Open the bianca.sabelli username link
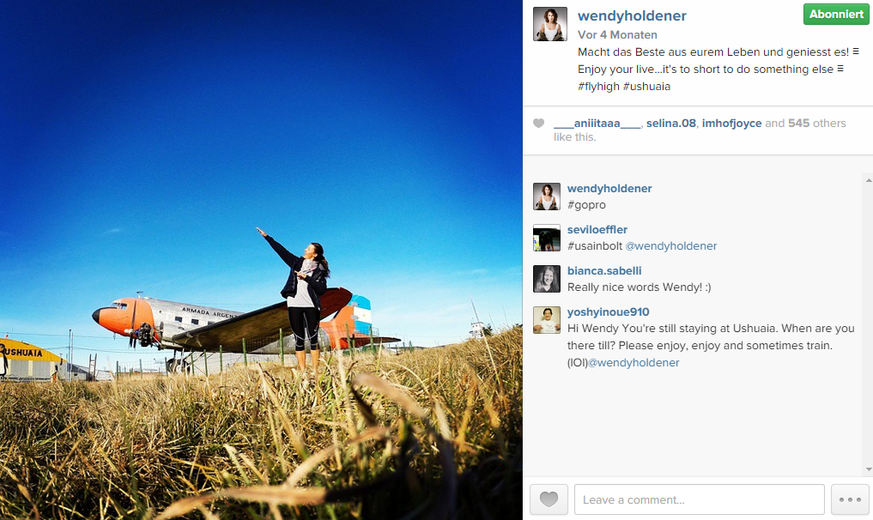Screen dimensions: 873x520 click(x=604, y=271)
